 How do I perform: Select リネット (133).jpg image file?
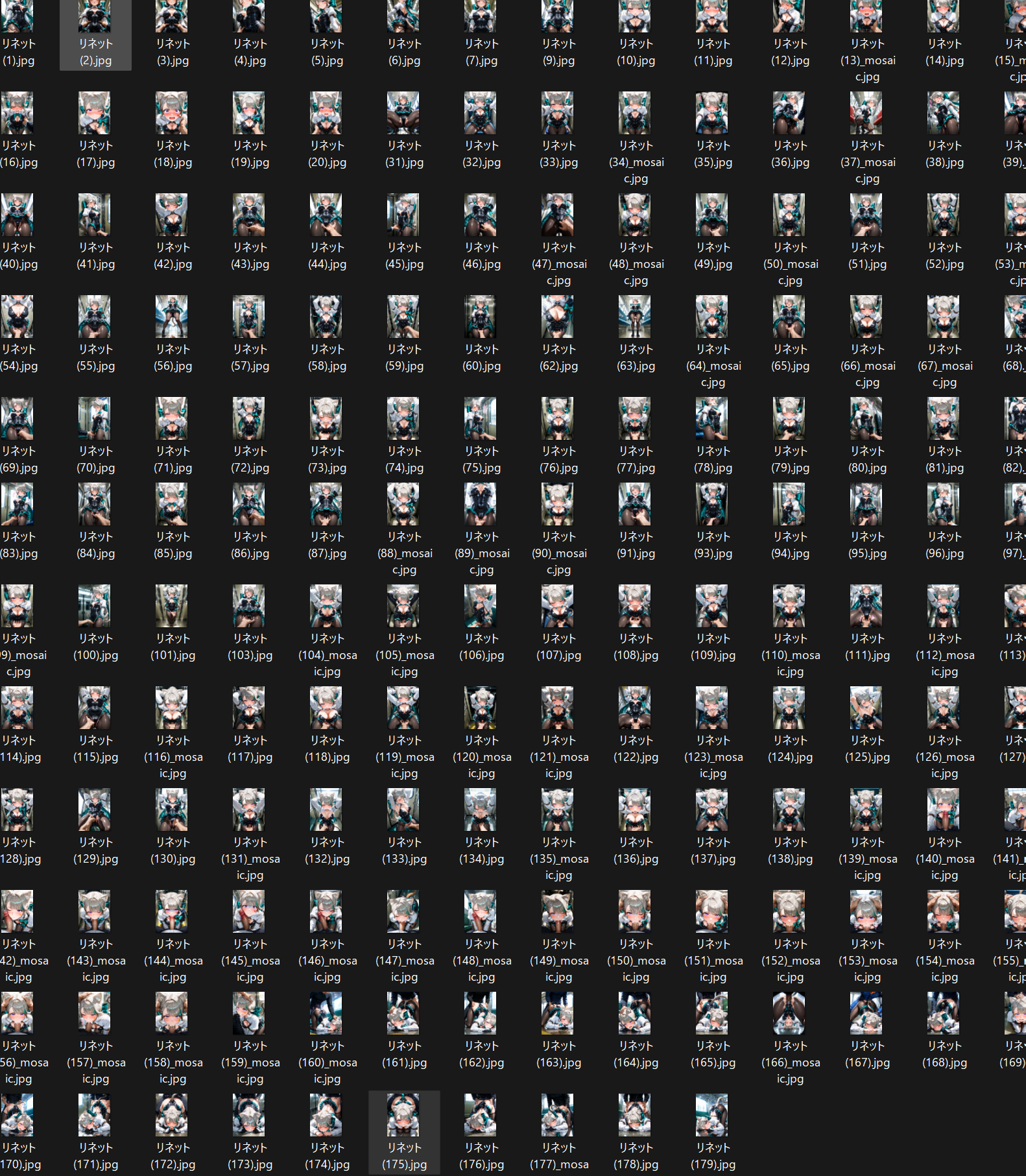tap(404, 826)
